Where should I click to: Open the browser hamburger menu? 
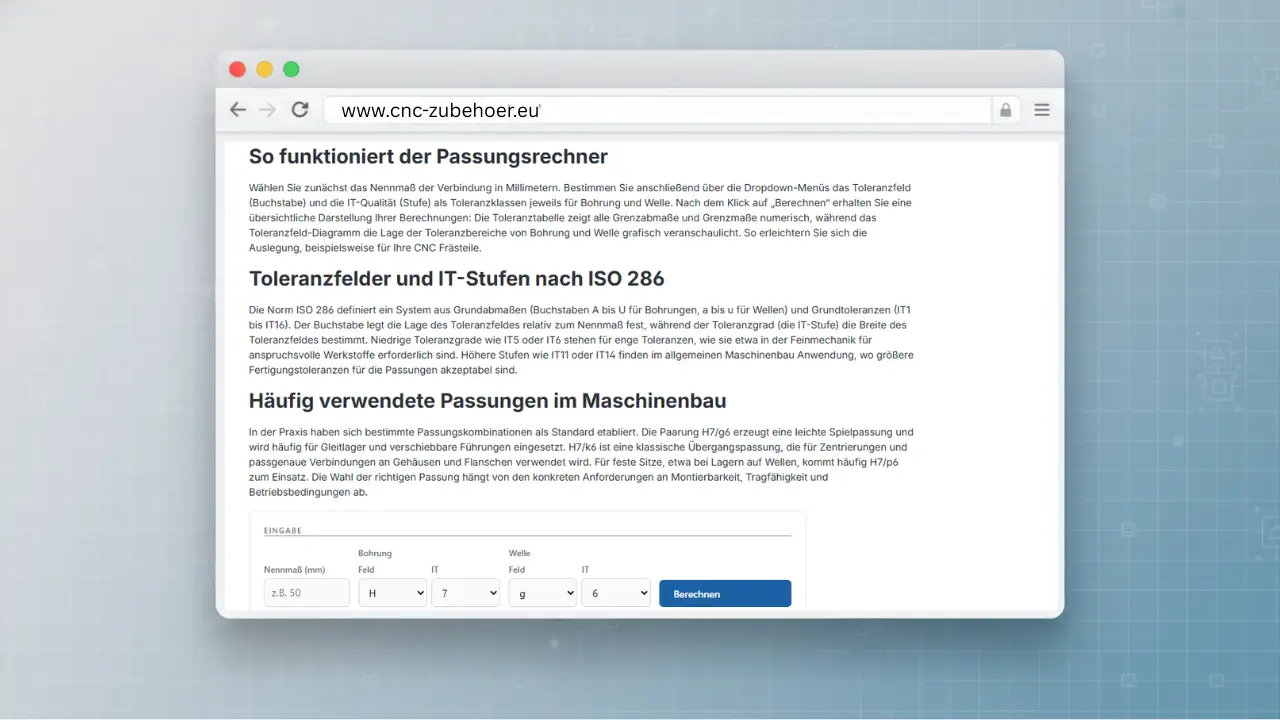[x=1042, y=110]
